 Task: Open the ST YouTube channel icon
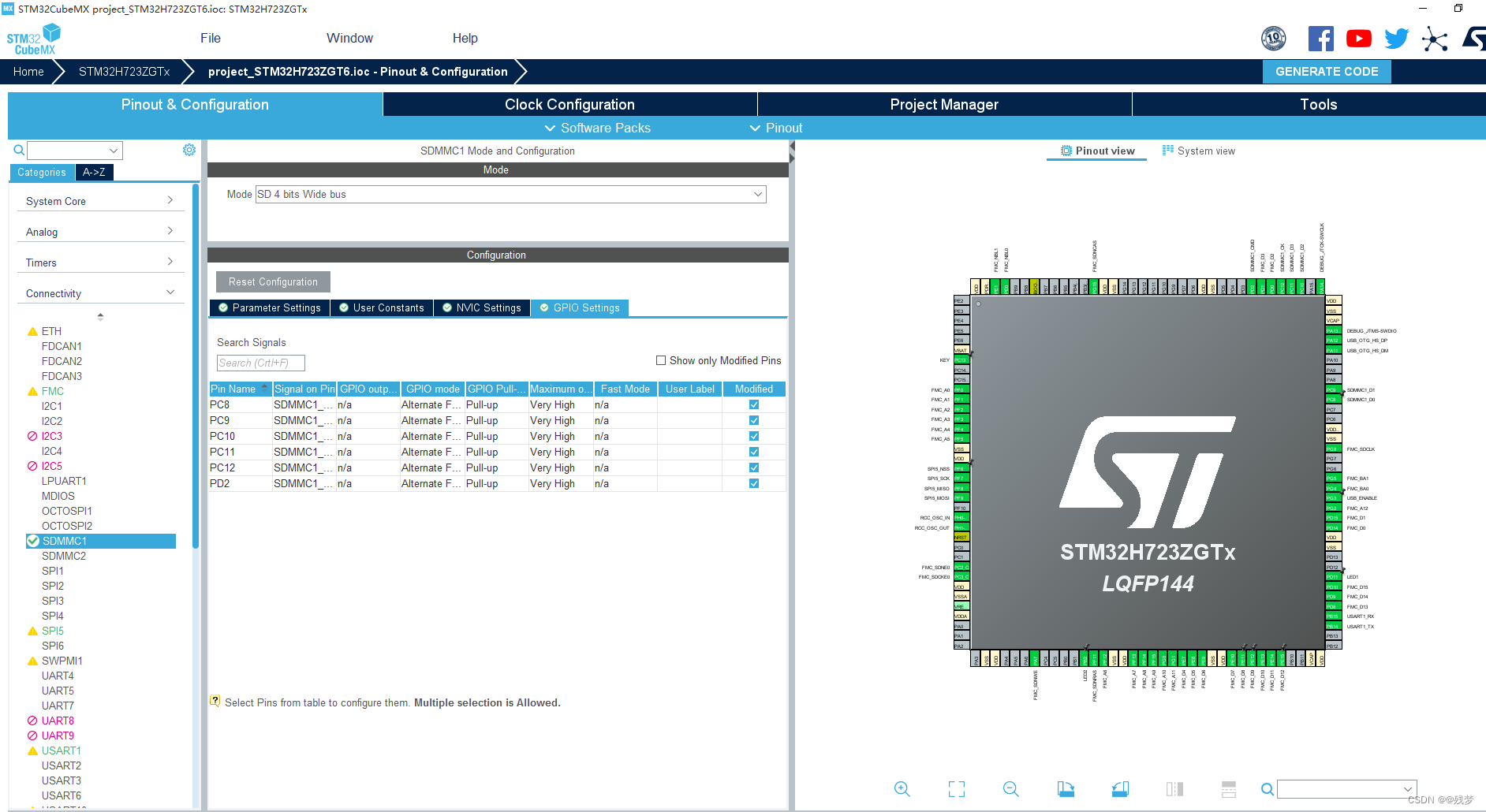pos(1358,39)
